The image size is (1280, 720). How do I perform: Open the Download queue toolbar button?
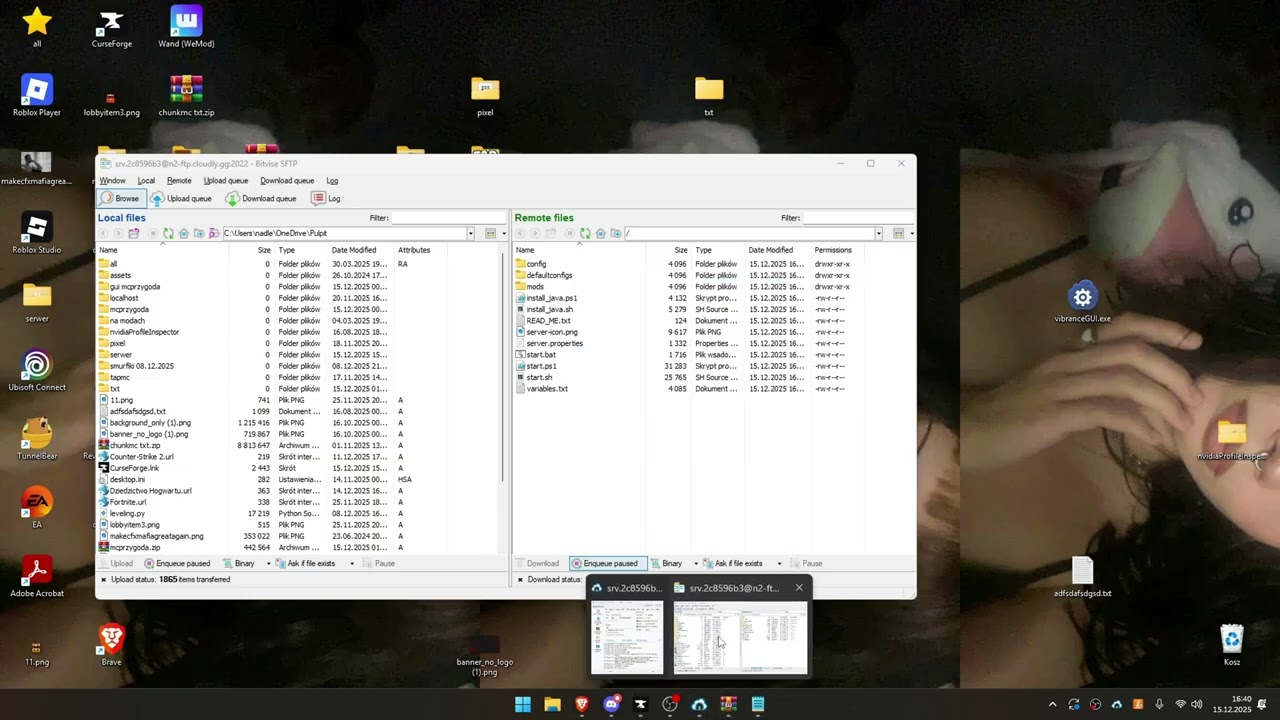click(x=260, y=198)
